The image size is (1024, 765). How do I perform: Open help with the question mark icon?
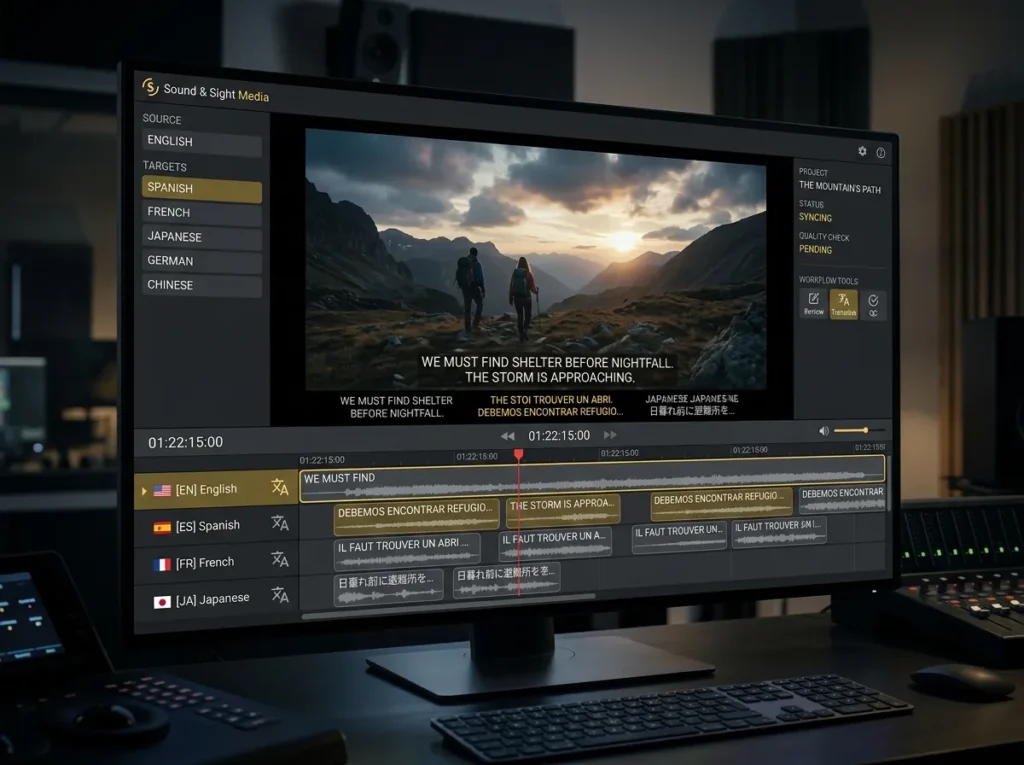click(x=880, y=153)
